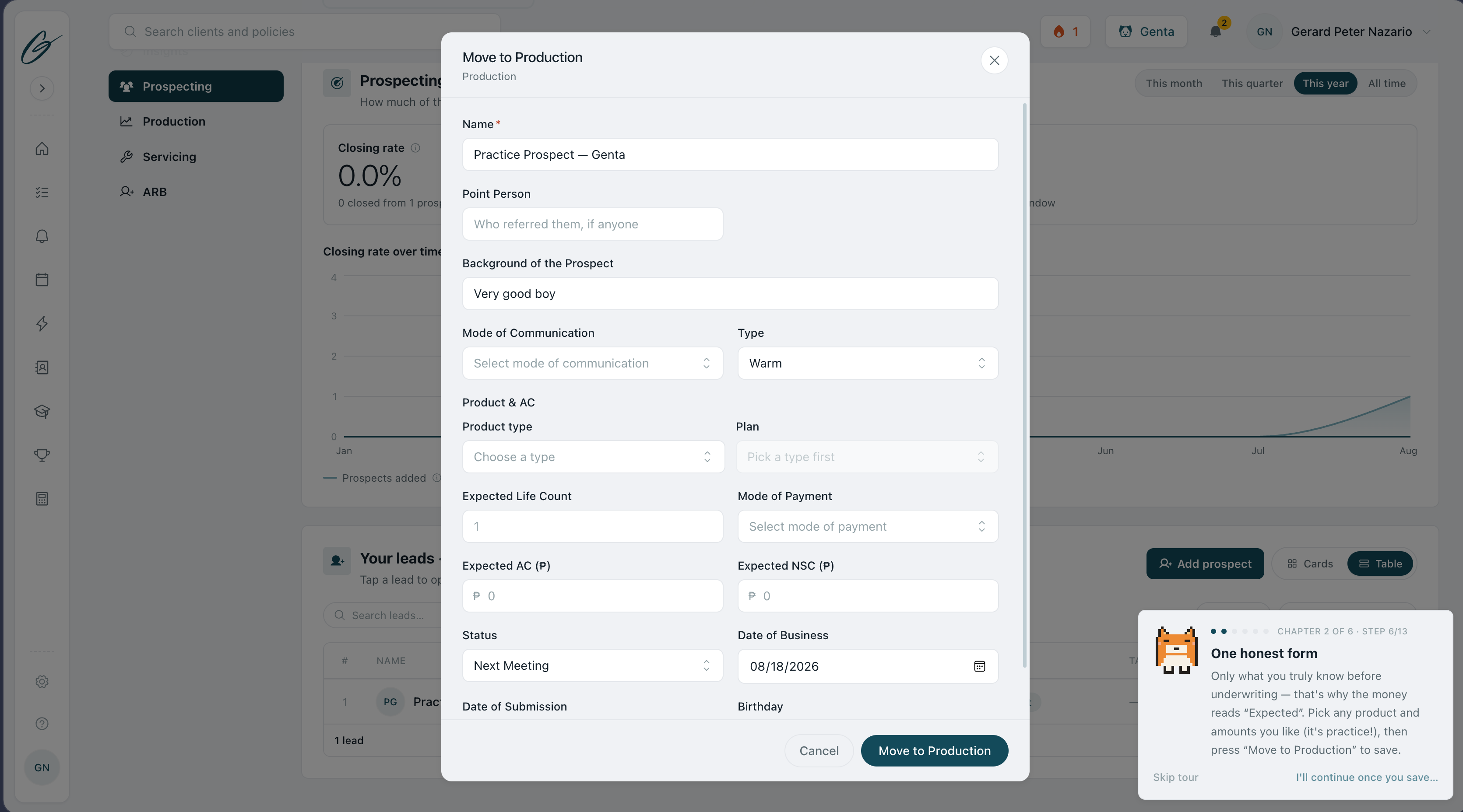Click the dialog's vertical scrollbar
This screenshot has height=812, width=1463.
pyautogui.click(x=1025, y=386)
